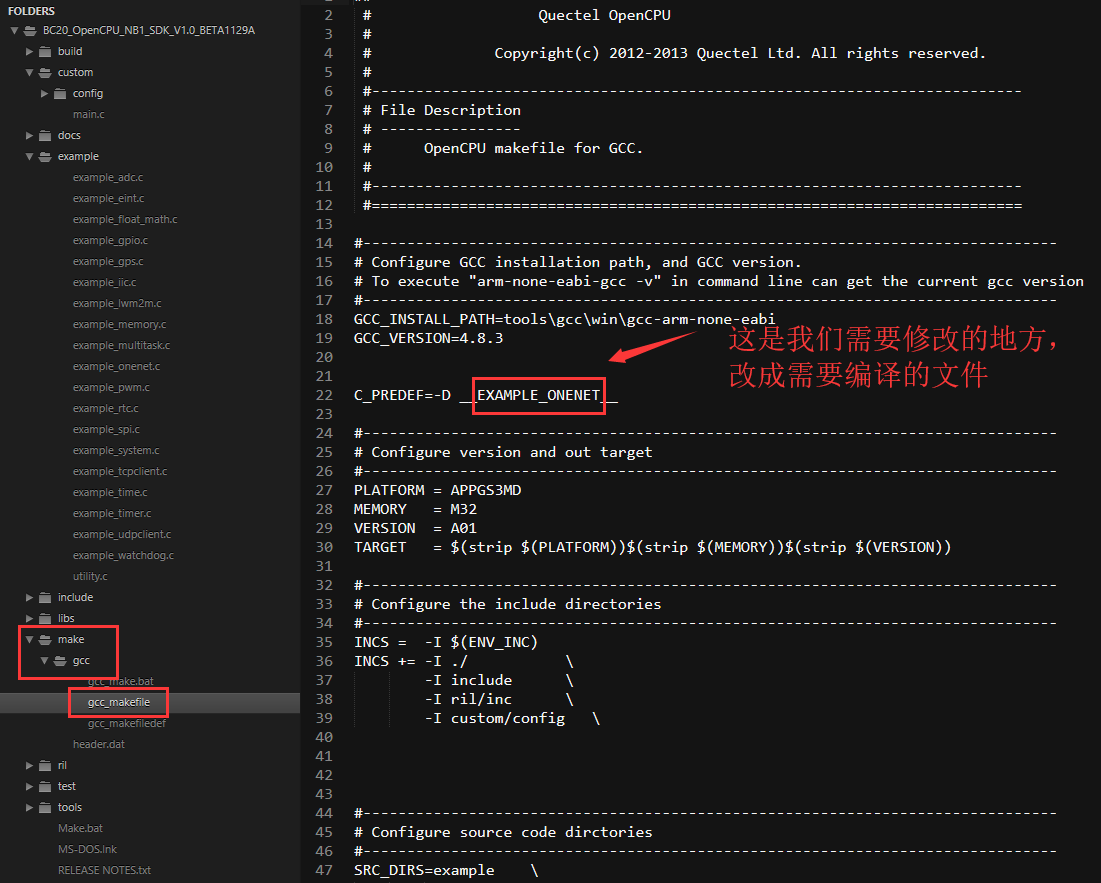Click the libs folder icon
The height and width of the screenshot is (883, 1101).
(x=45, y=618)
